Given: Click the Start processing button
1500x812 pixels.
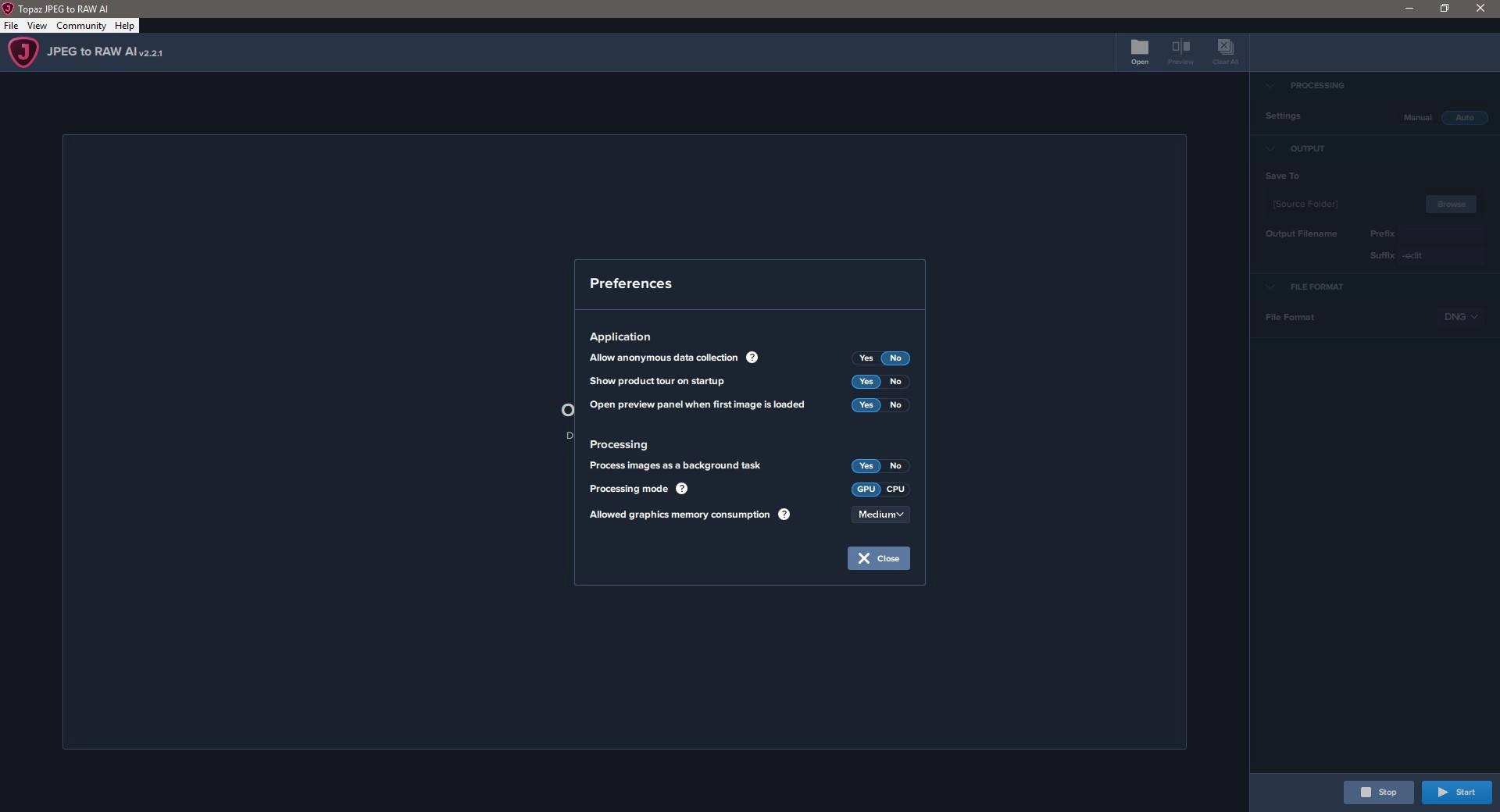Looking at the screenshot, I should tap(1457, 792).
